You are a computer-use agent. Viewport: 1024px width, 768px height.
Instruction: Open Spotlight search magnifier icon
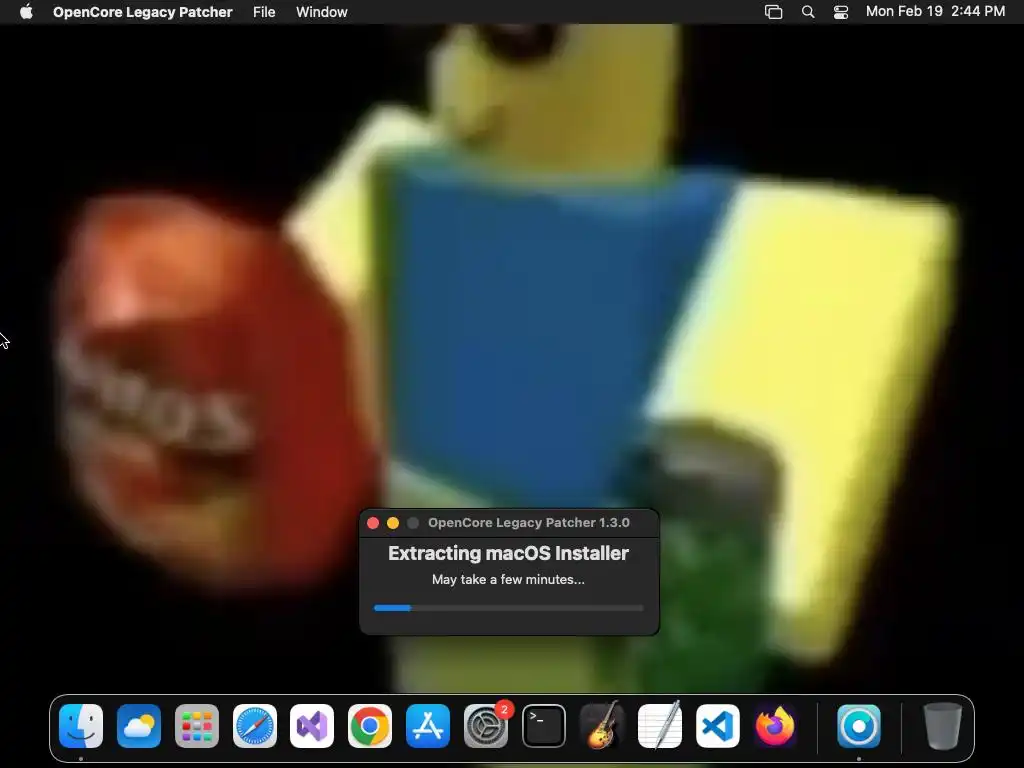pos(808,12)
